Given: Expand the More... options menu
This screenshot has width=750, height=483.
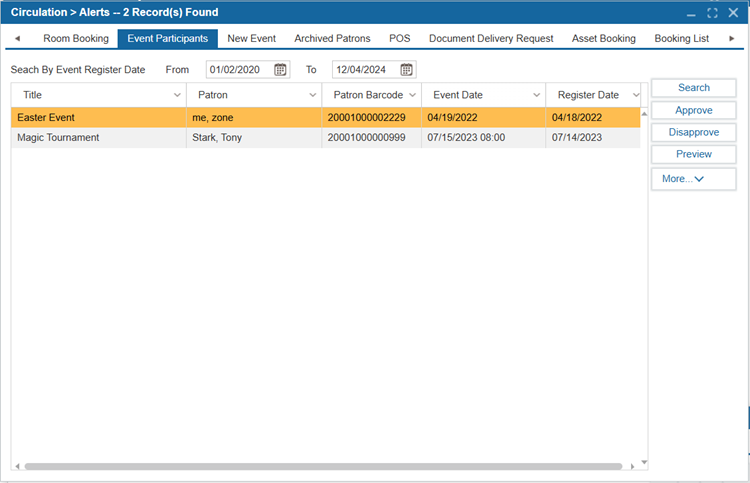Looking at the screenshot, I should pyautogui.click(x=694, y=179).
